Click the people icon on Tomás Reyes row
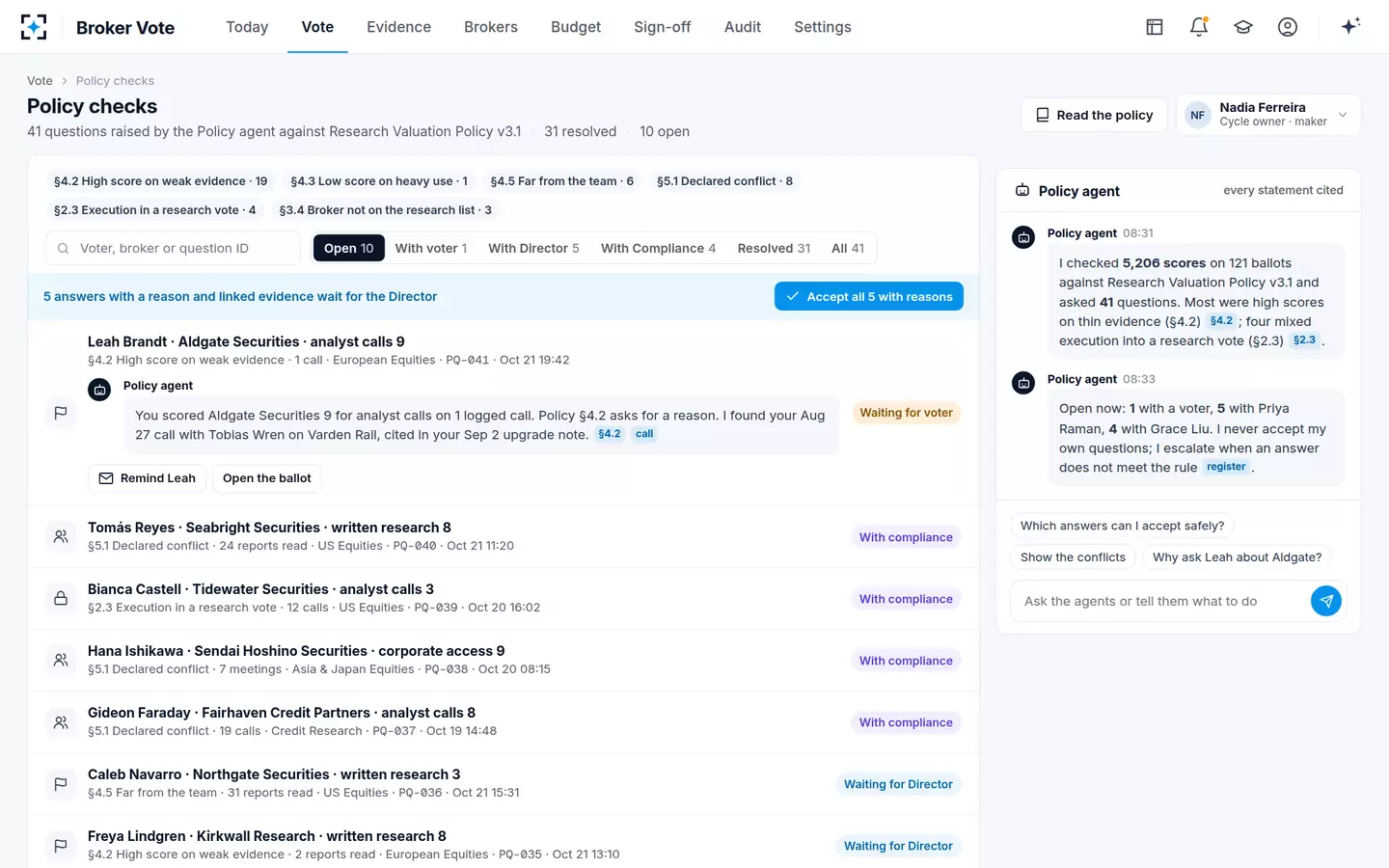Image resolution: width=1389 pixels, height=868 pixels. coord(61,536)
